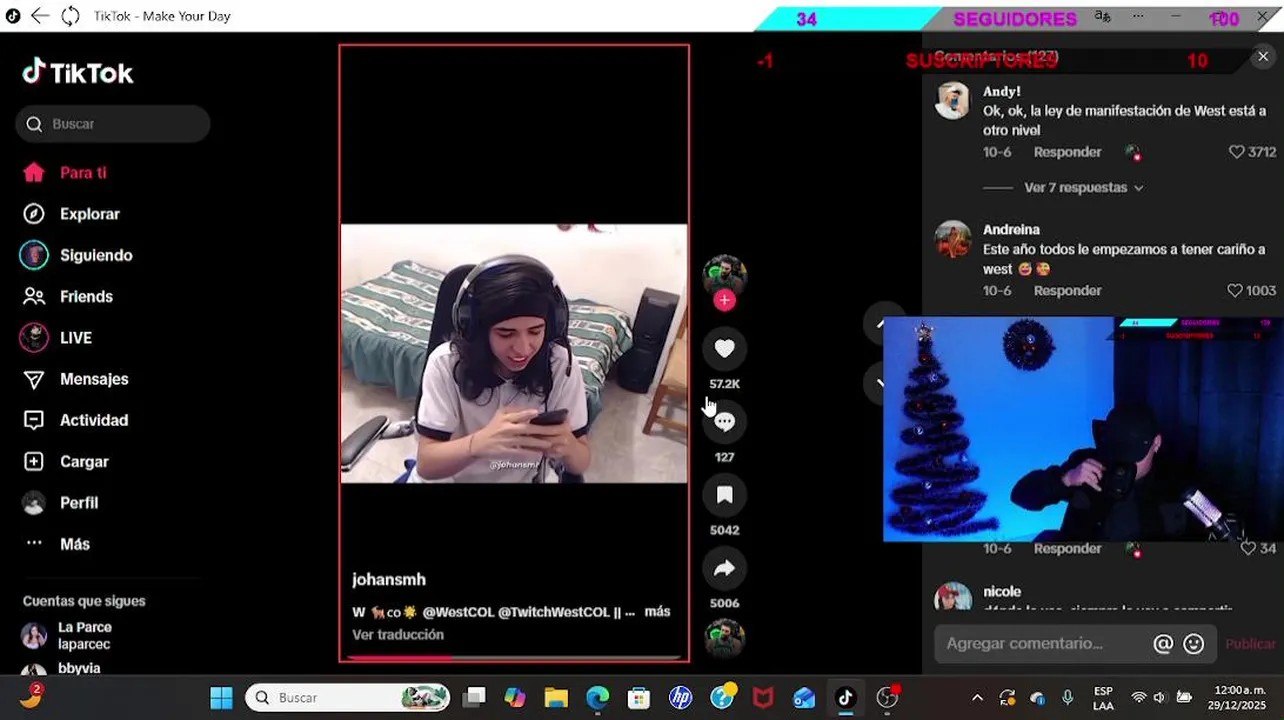Open Microsoft Store on the taskbar

pyautogui.click(x=639, y=698)
